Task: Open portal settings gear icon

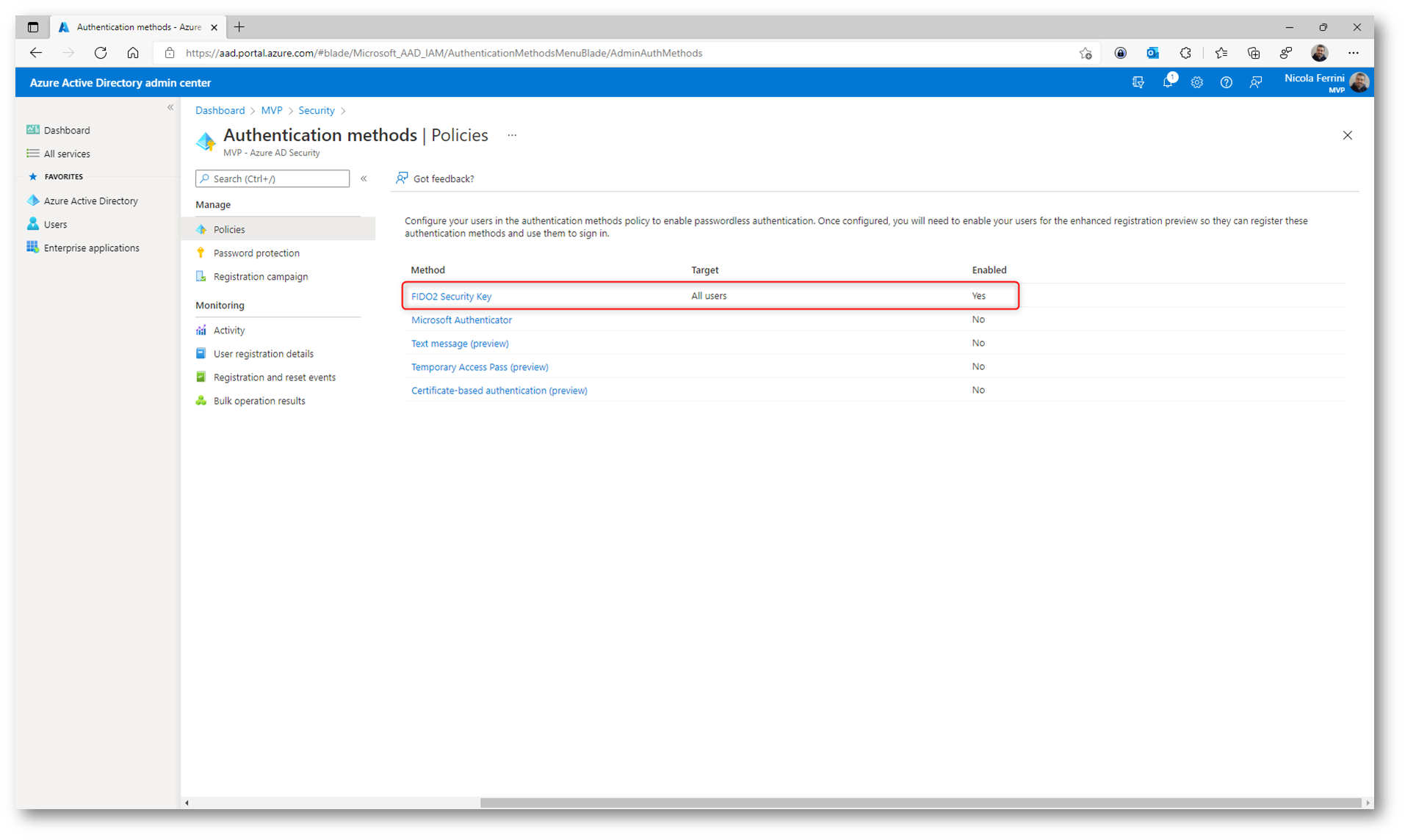Action: [1196, 82]
